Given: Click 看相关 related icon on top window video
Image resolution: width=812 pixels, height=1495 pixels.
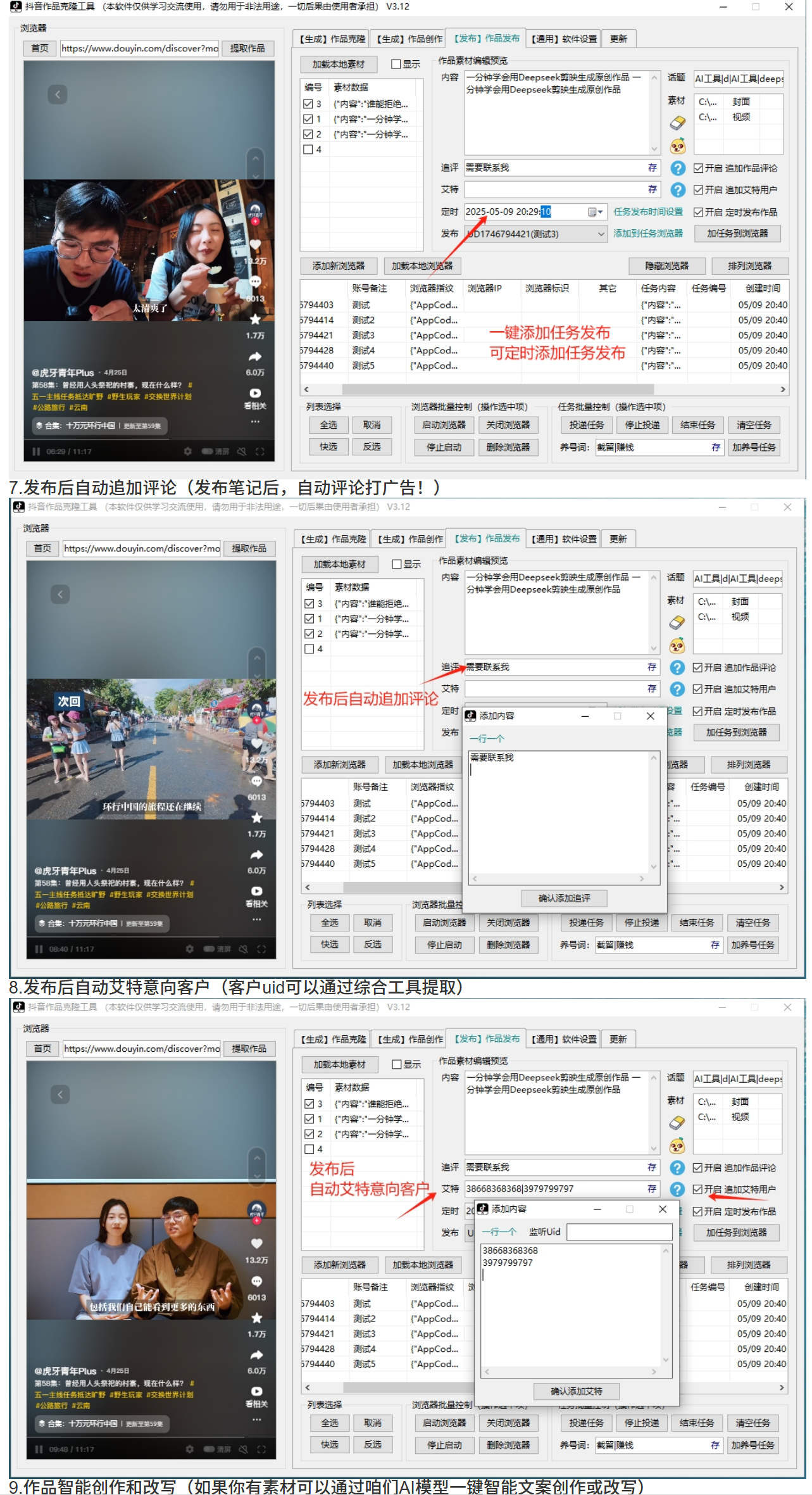Looking at the screenshot, I should coord(255,393).
